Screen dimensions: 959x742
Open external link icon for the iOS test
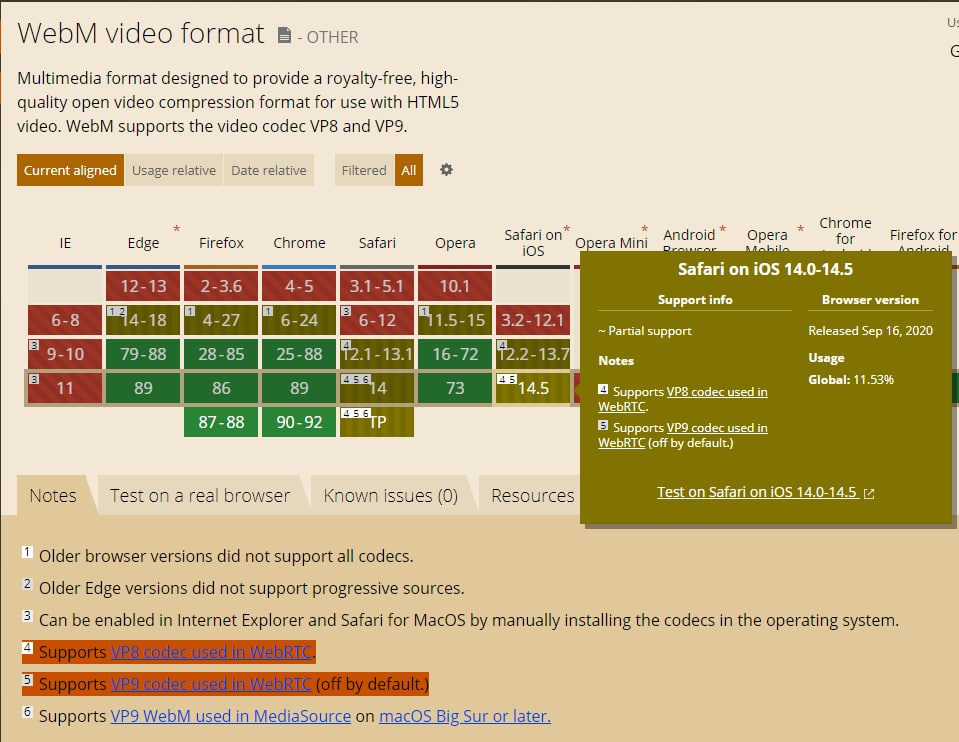[868, 493]
